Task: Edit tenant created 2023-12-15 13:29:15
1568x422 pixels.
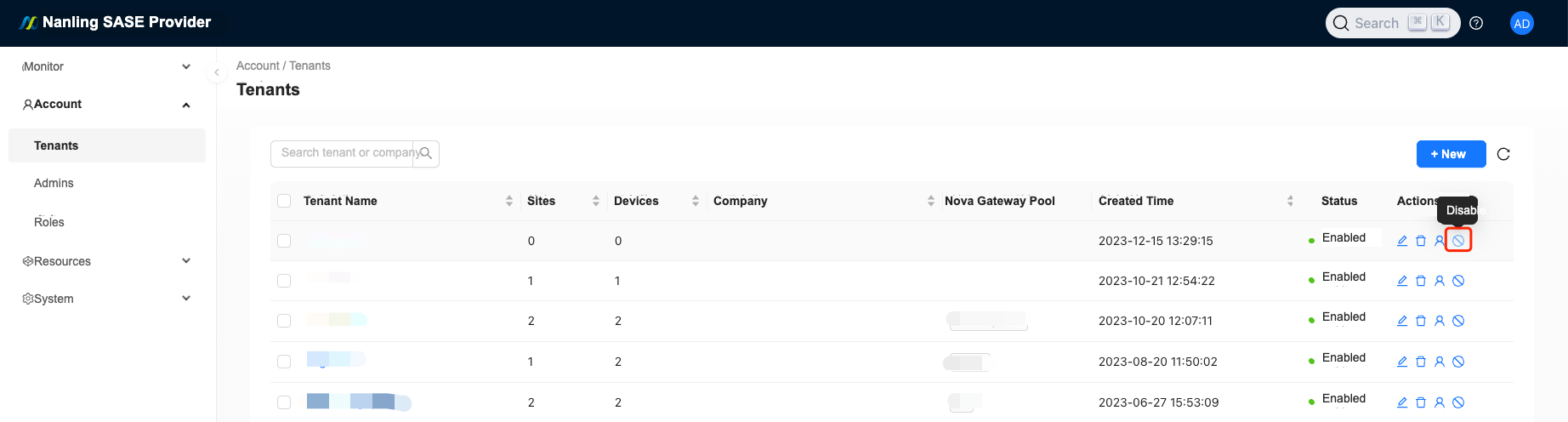Action: (1402, 241)
